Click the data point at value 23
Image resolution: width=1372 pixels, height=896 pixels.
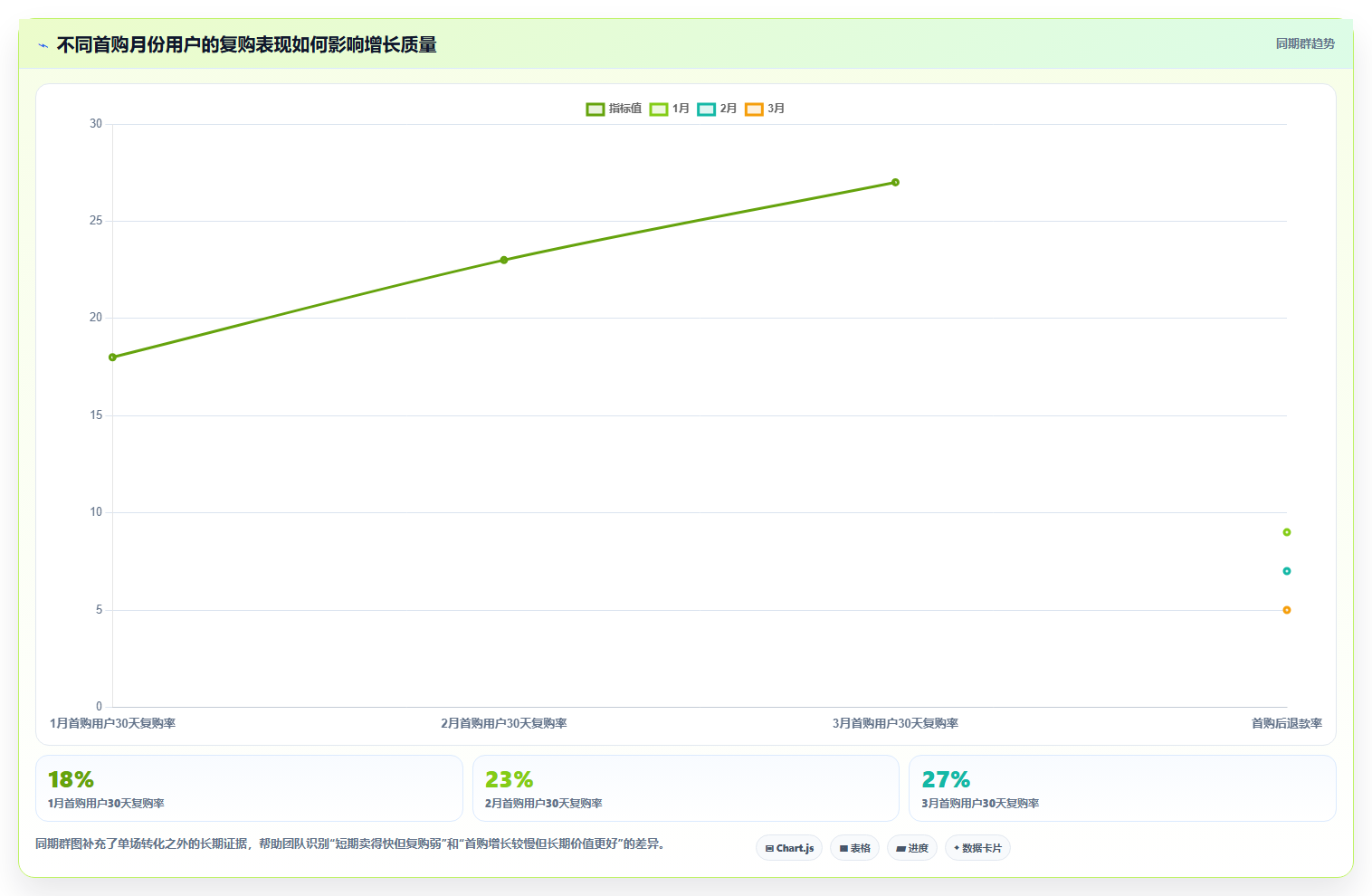click(504, 260)
